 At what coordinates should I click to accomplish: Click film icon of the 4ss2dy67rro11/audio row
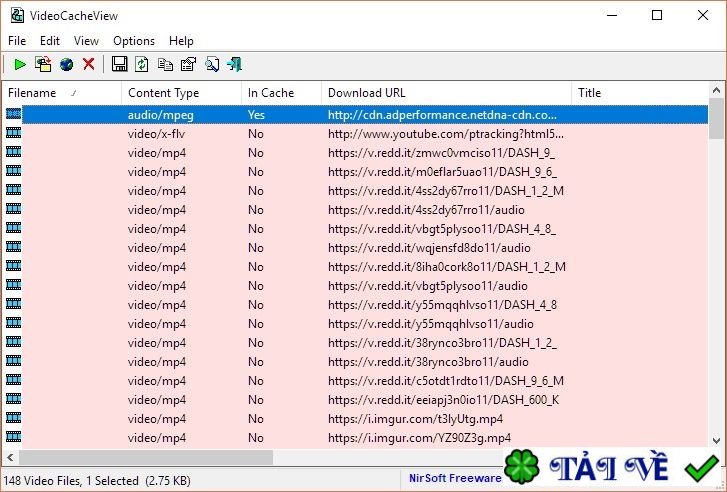(x=13, y=209)
